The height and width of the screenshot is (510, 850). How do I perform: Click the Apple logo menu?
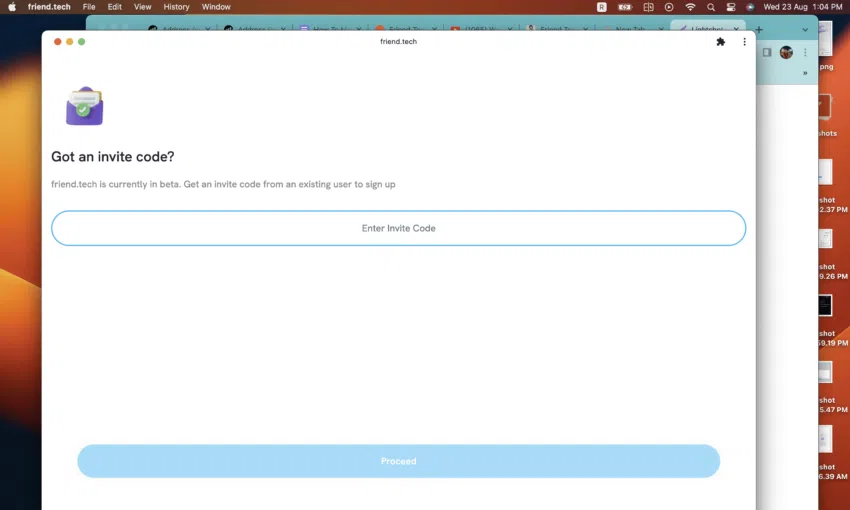click(x=11, y=7)
